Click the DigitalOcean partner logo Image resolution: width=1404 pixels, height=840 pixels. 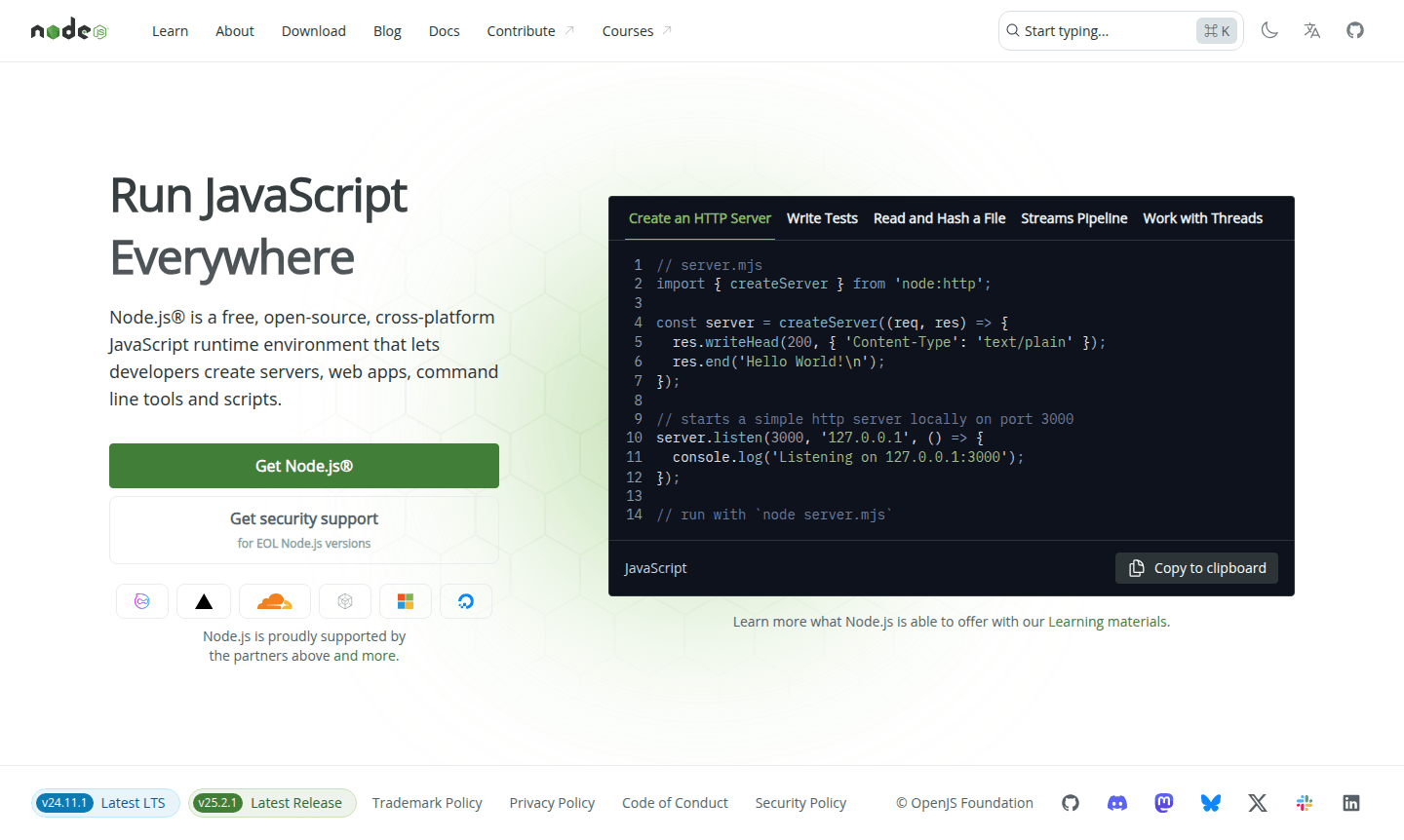tap(466, 601)
